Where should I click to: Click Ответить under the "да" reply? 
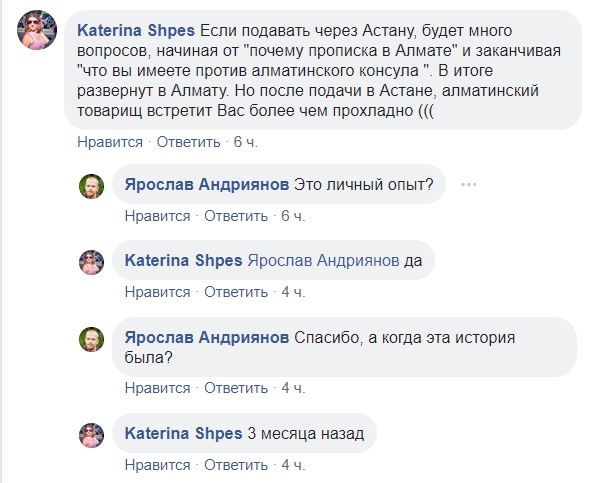[x=237, y=292]
